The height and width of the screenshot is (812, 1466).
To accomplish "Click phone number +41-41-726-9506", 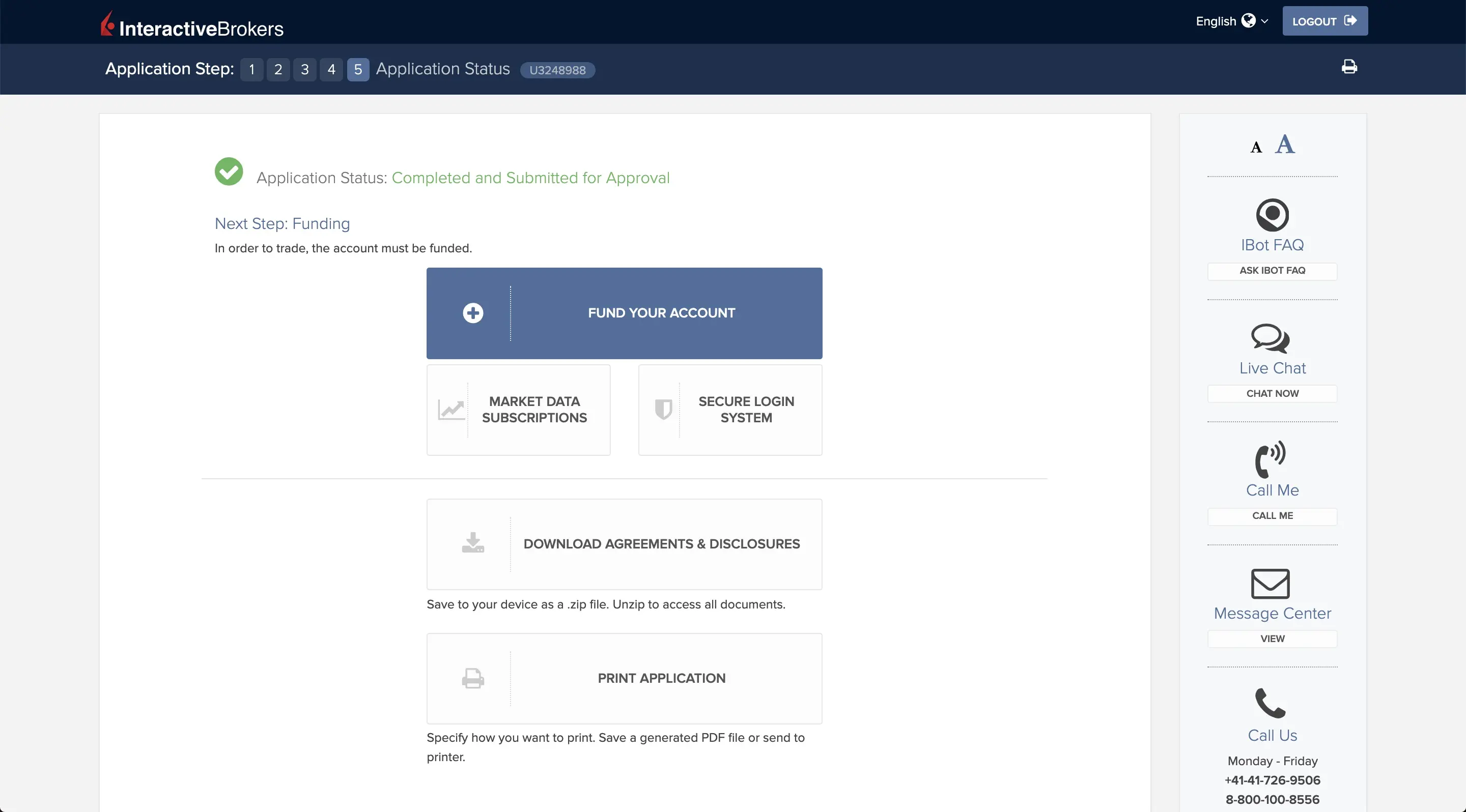I will (x=1273, y=781).
